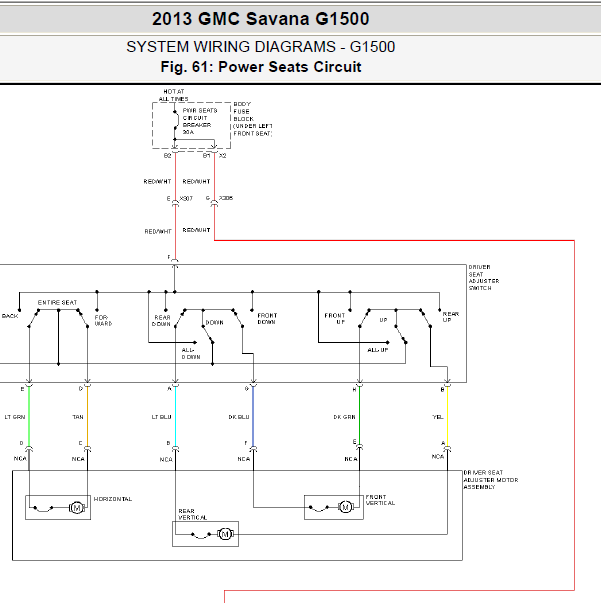Select the 'X307' connector label
This screenshot has height=603, width=601.
[x=186, y=198]
